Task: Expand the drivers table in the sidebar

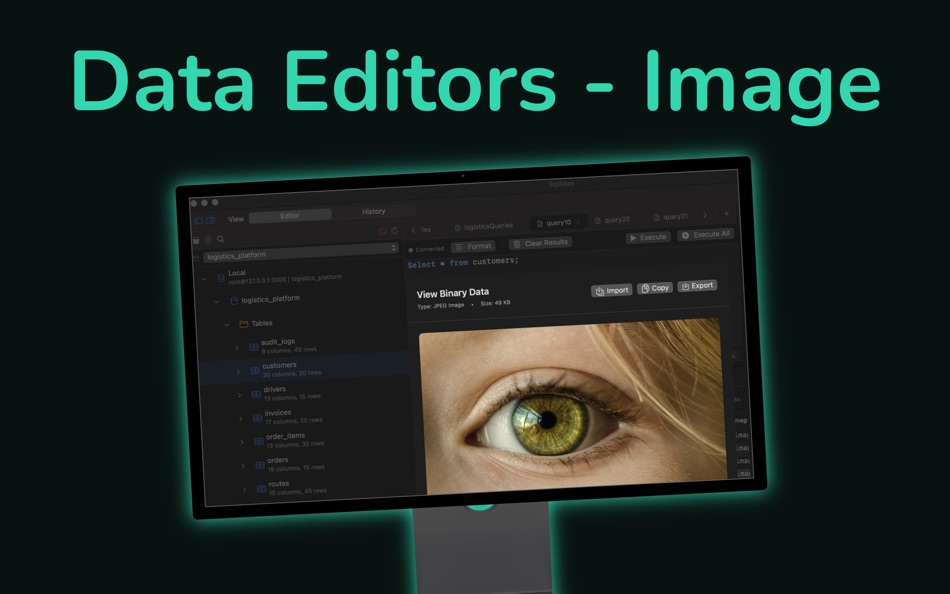Action: pyautogui.click(x=239, y=395)
